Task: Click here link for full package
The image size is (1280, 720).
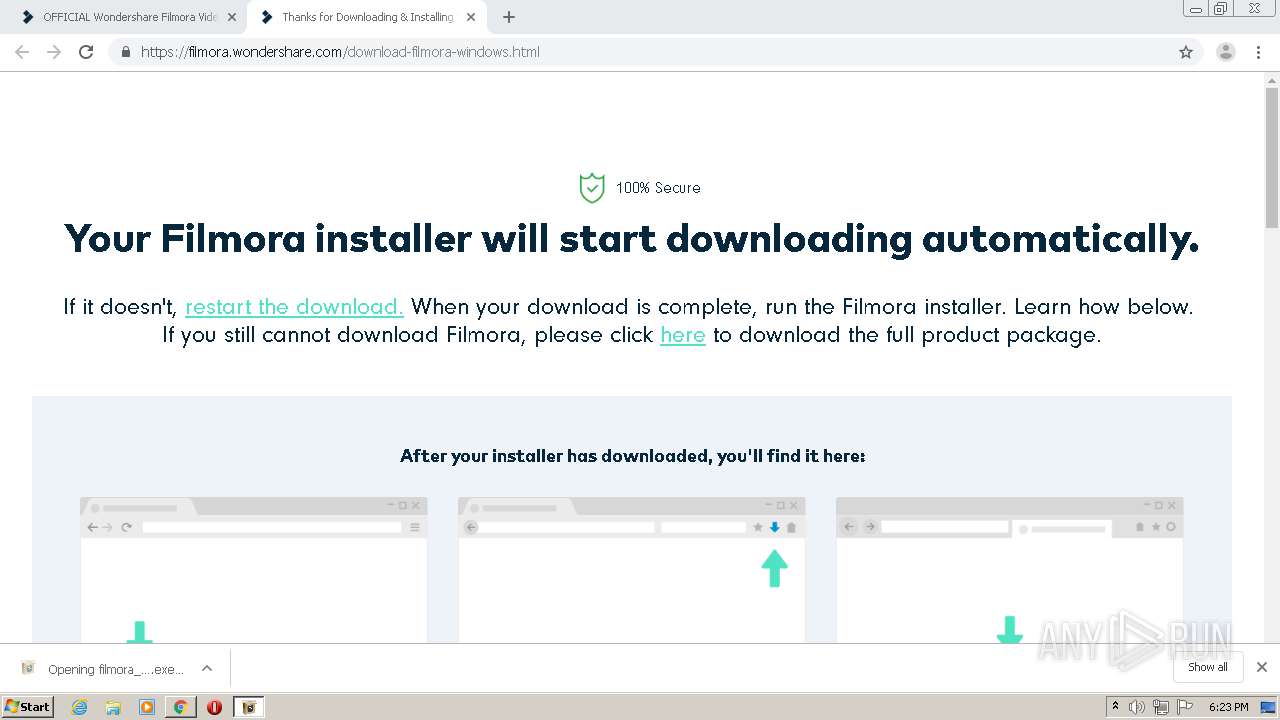Action: 683,335
